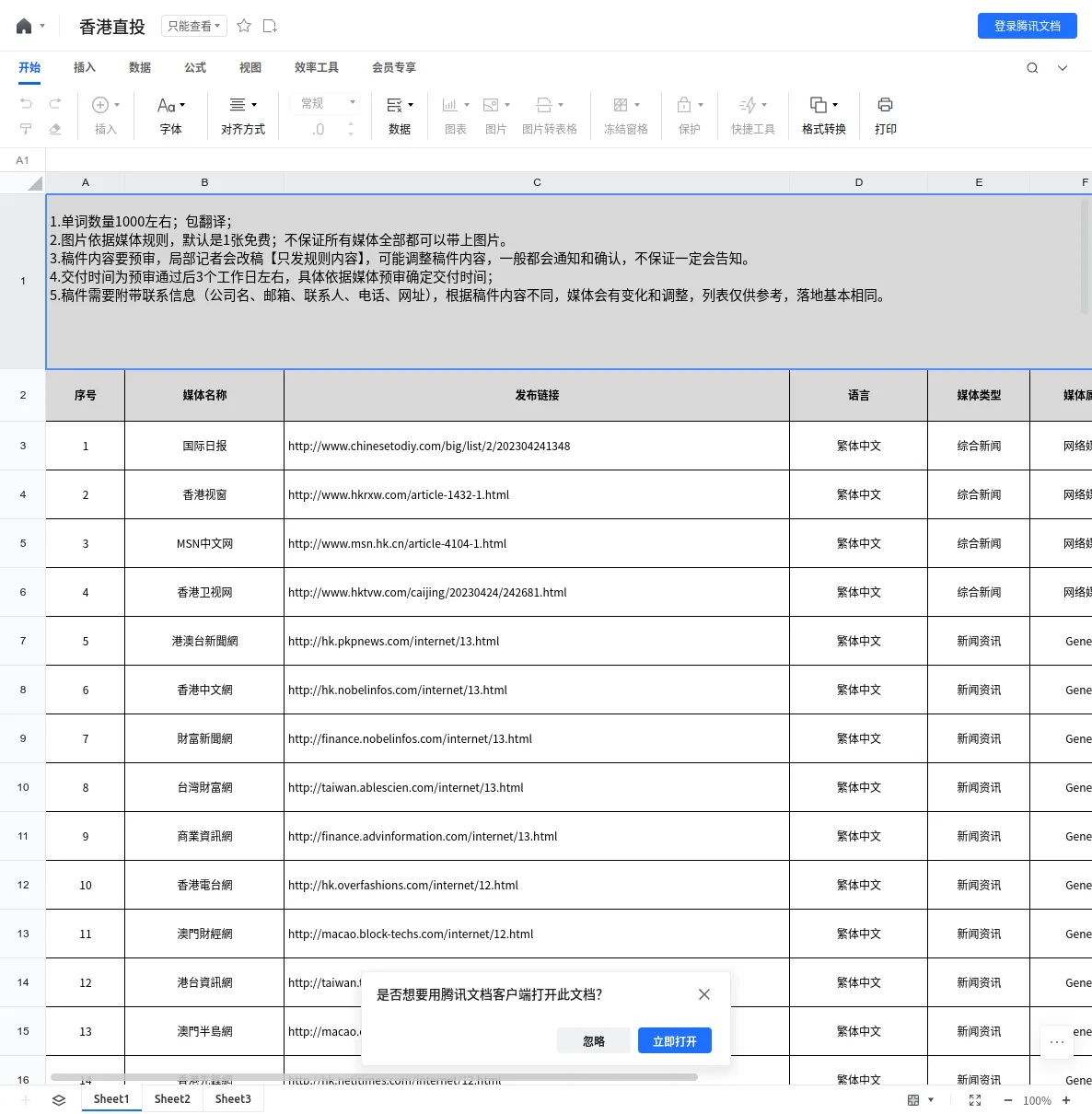The image size is (1092, 1114).
Task: Click the redo arrow icon
Action: (x=55, y=103)
